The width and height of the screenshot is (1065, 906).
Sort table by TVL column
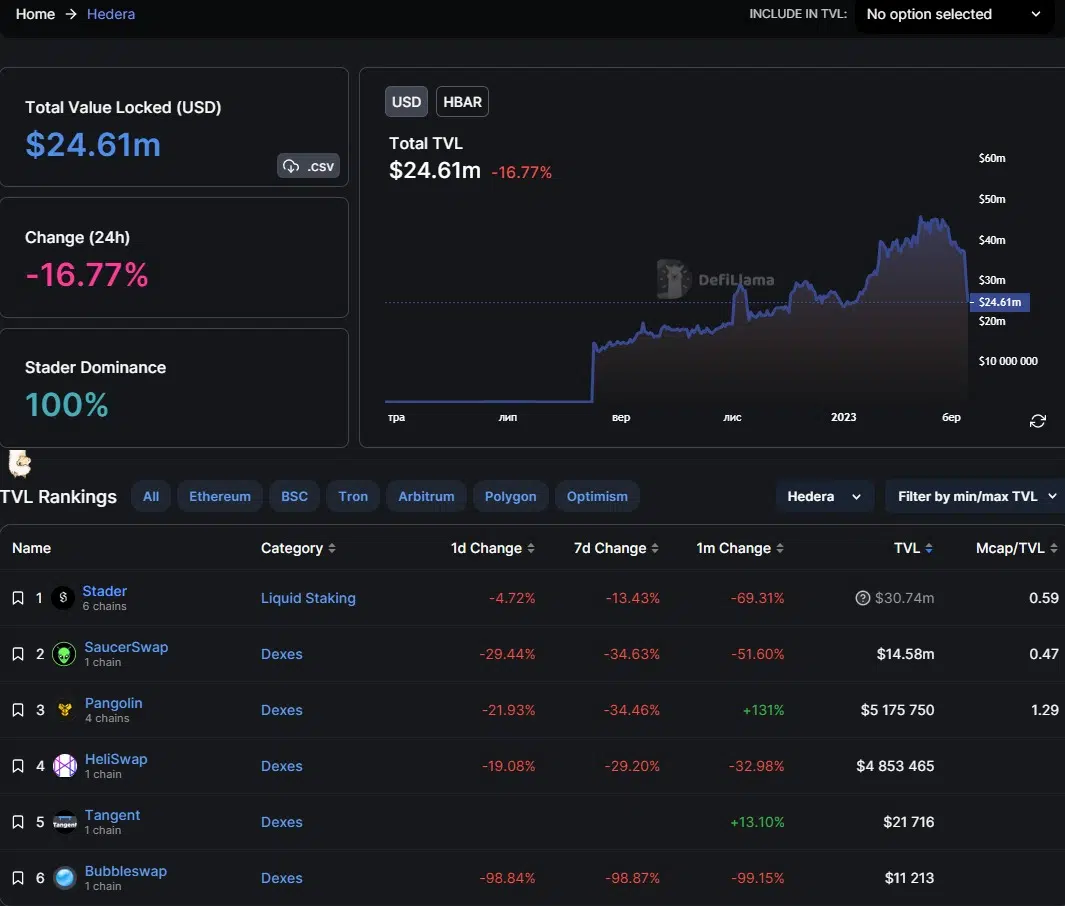pos(913,548)
